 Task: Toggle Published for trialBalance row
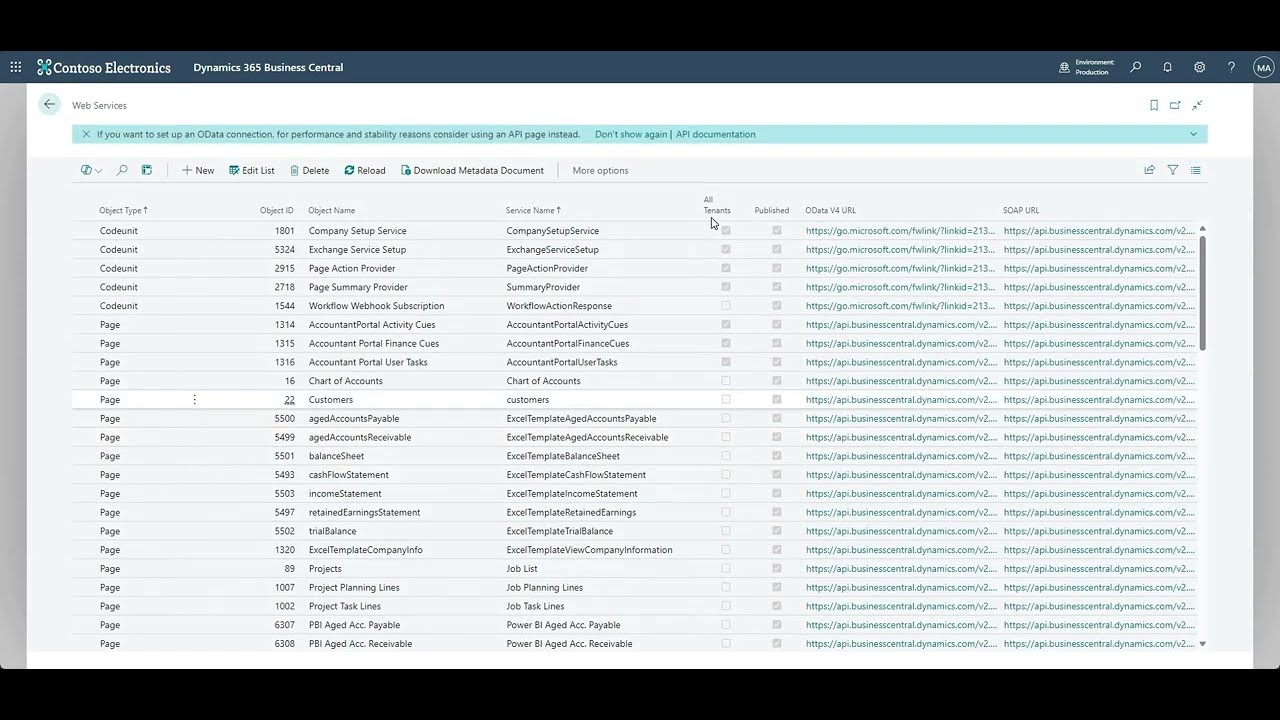tap(777, 531)
